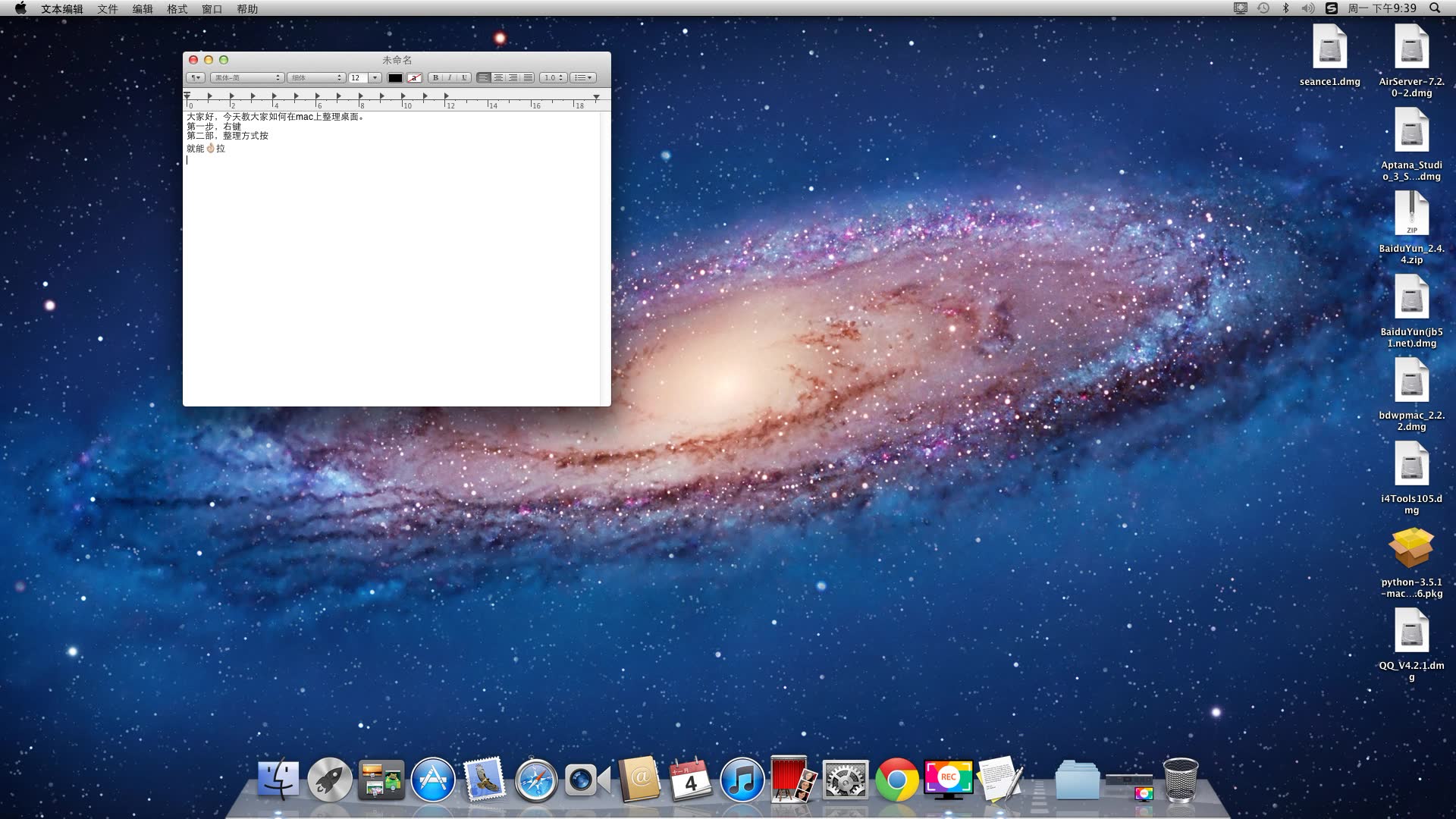Click the text highlight color icon
Image resolution: width=1456 pixels, height=819 pixels.
[x=415, y=77]
